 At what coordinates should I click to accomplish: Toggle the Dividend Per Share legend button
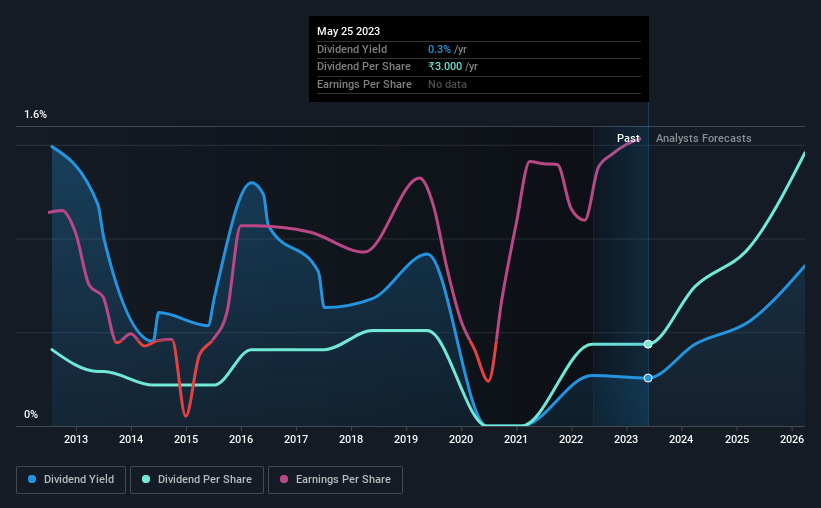pyautogui.click(x=197, y=480)
